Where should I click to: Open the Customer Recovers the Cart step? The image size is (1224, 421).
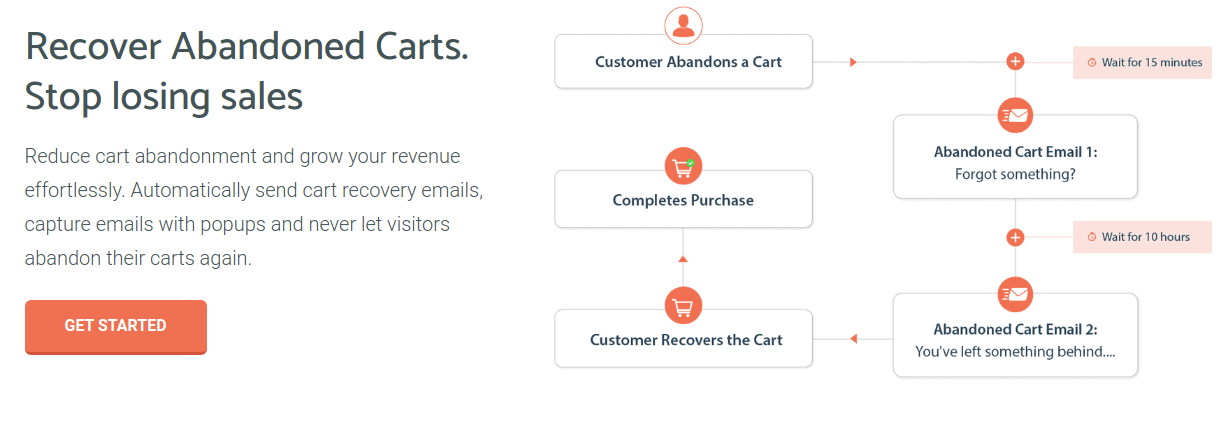[683, 339]
